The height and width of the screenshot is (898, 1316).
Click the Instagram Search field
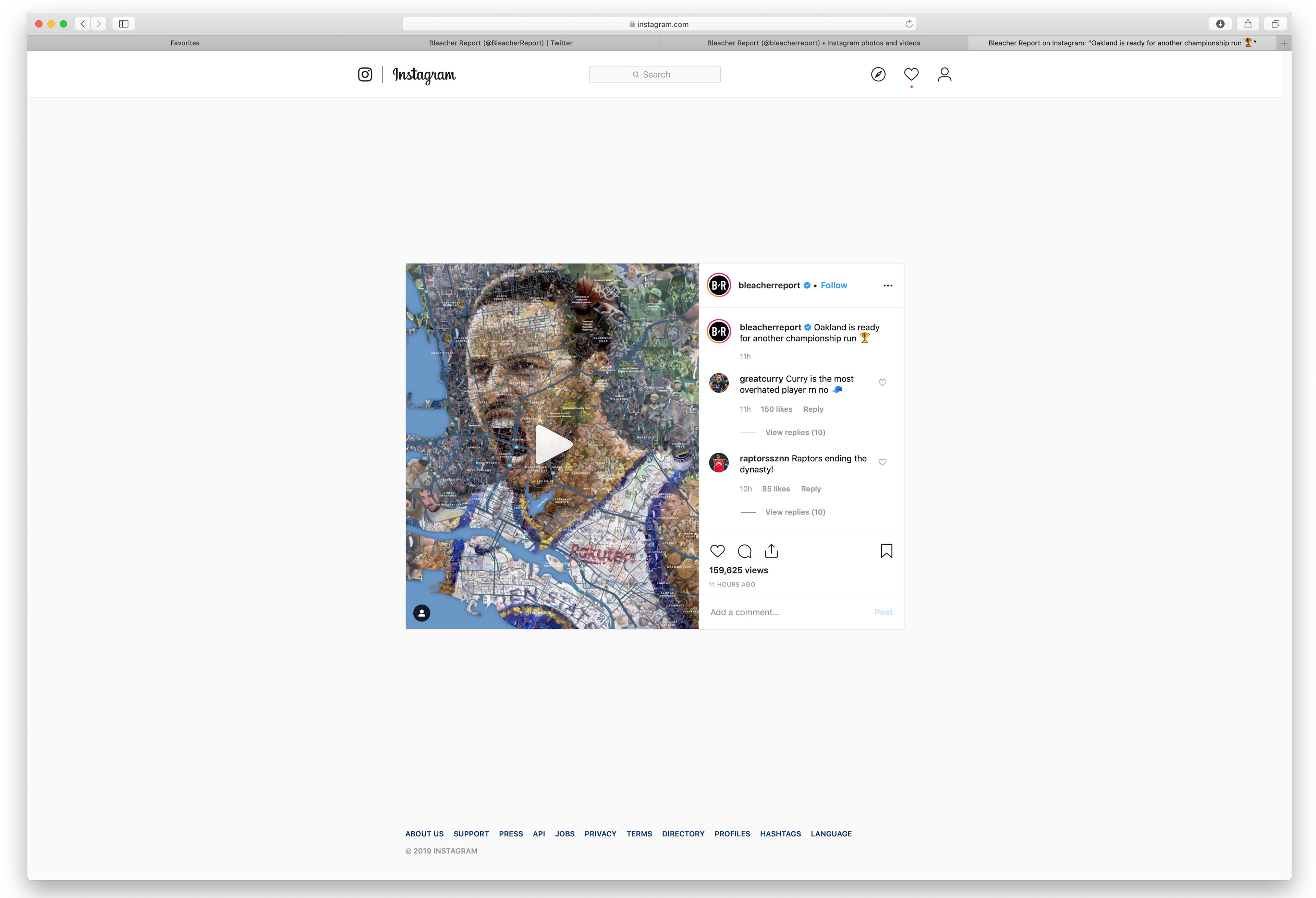coord(655,75)
